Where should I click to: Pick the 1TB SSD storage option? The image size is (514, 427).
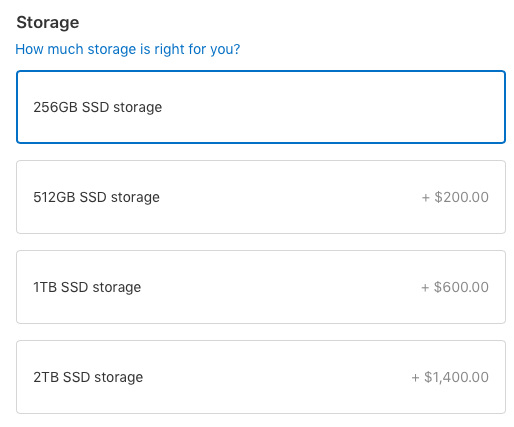pyautogui.click(x=261, y=287)
